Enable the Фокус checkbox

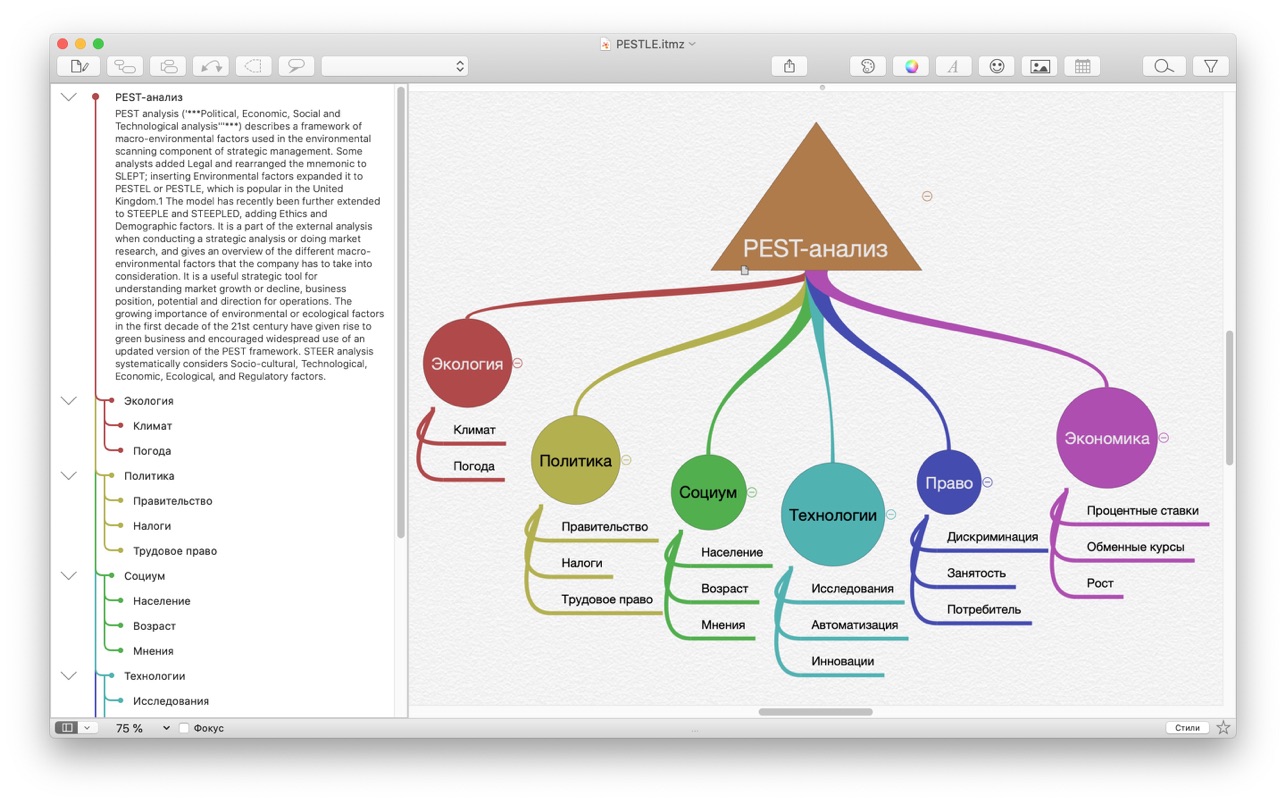[184, 728]
